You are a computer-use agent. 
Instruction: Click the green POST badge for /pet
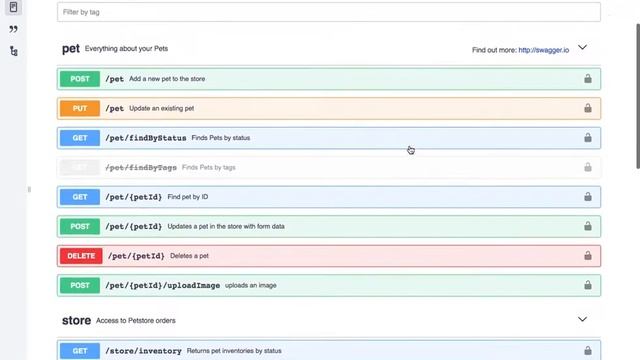click(x=80, y=79)
